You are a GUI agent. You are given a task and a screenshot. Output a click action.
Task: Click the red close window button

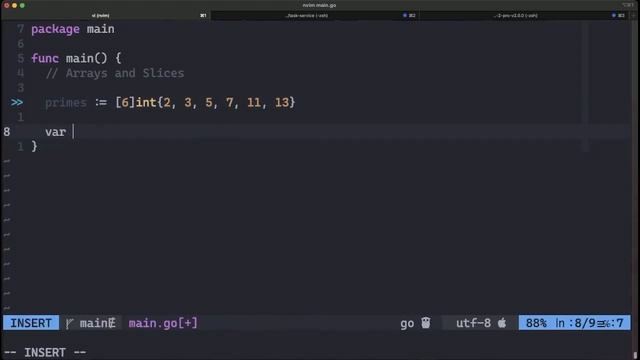point(6,5)
